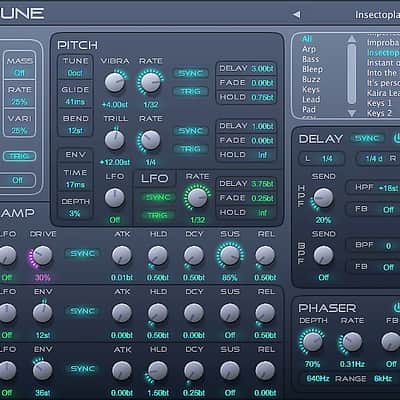The height and width of the screenshot is (400, 400).
Task: Toggle SYNC in the AMP envelope row
Action: (x=83, y=254)
